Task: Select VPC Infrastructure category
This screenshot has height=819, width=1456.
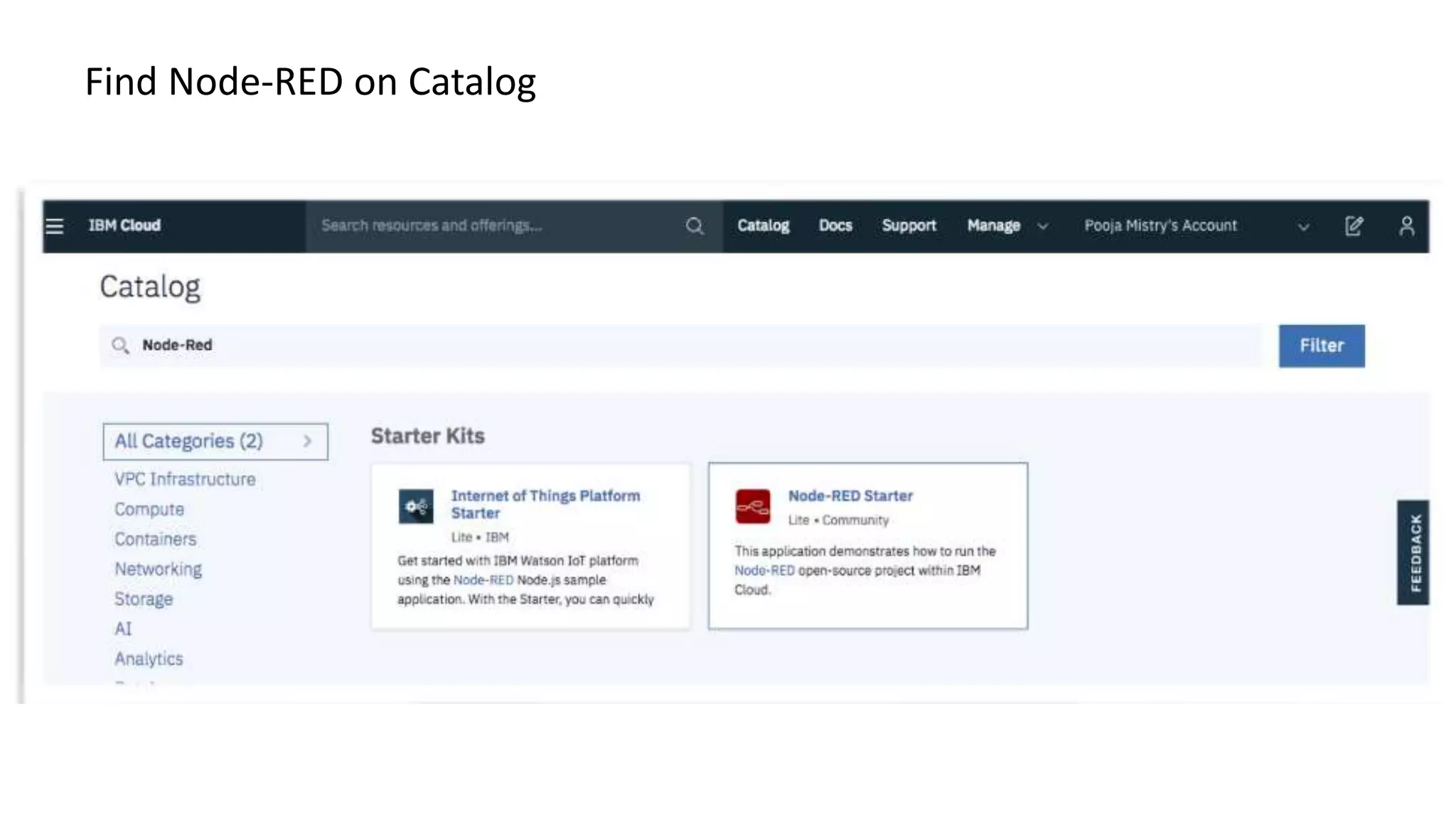Action: coord(185,479)
